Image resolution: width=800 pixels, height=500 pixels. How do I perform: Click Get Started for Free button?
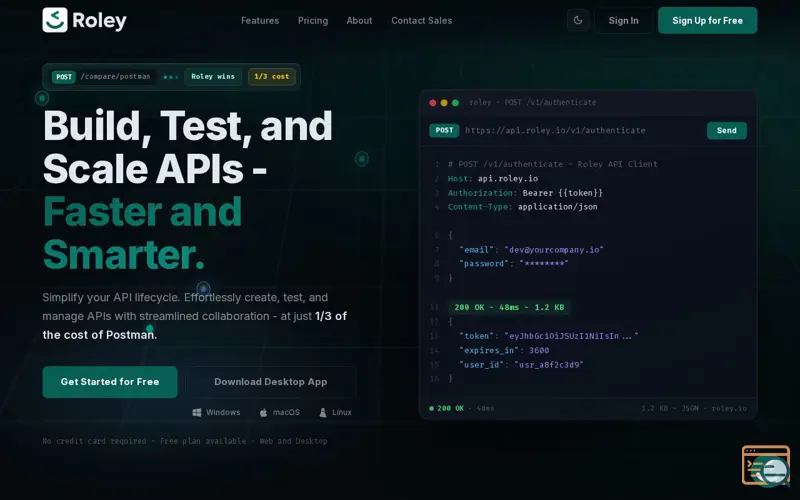click(x=110, y=382)
